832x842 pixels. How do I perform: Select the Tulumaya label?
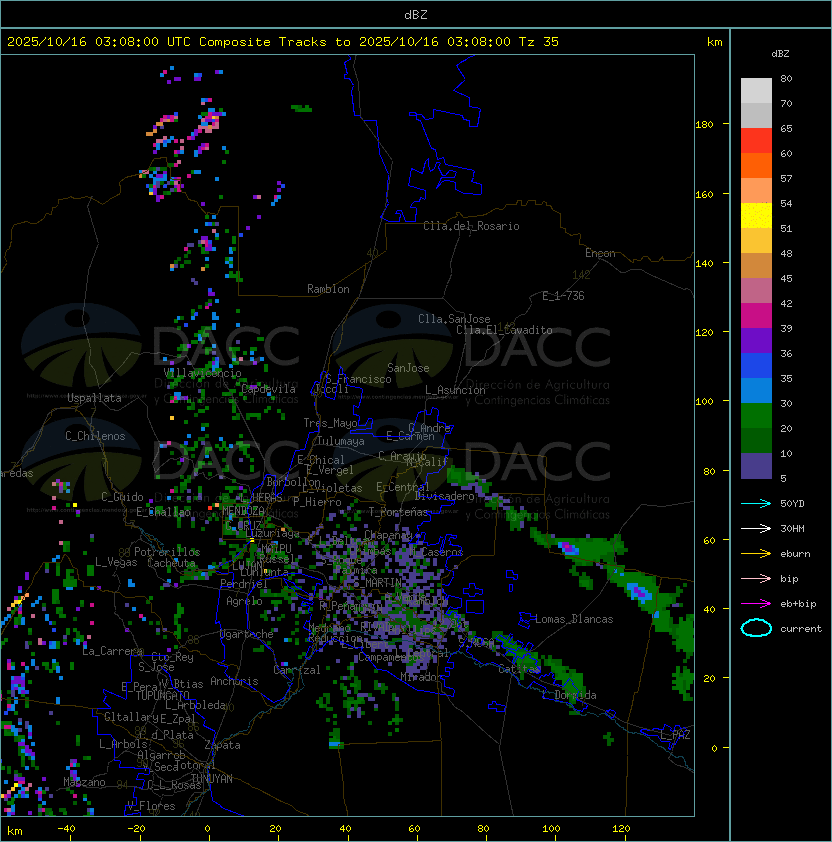point(341,441)
